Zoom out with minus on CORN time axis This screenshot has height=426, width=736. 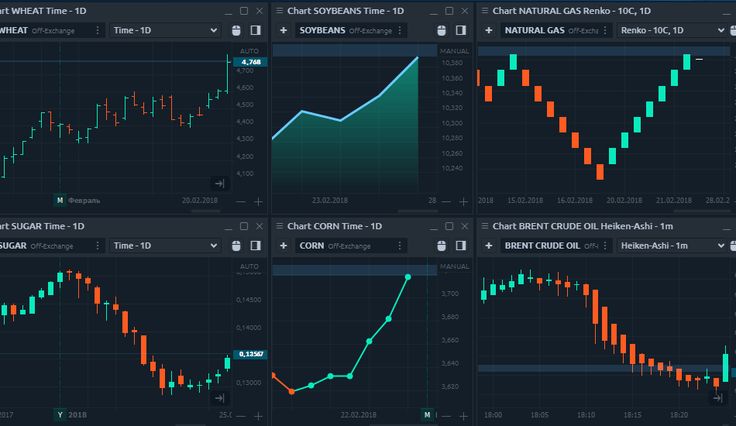tap(447, 414)
